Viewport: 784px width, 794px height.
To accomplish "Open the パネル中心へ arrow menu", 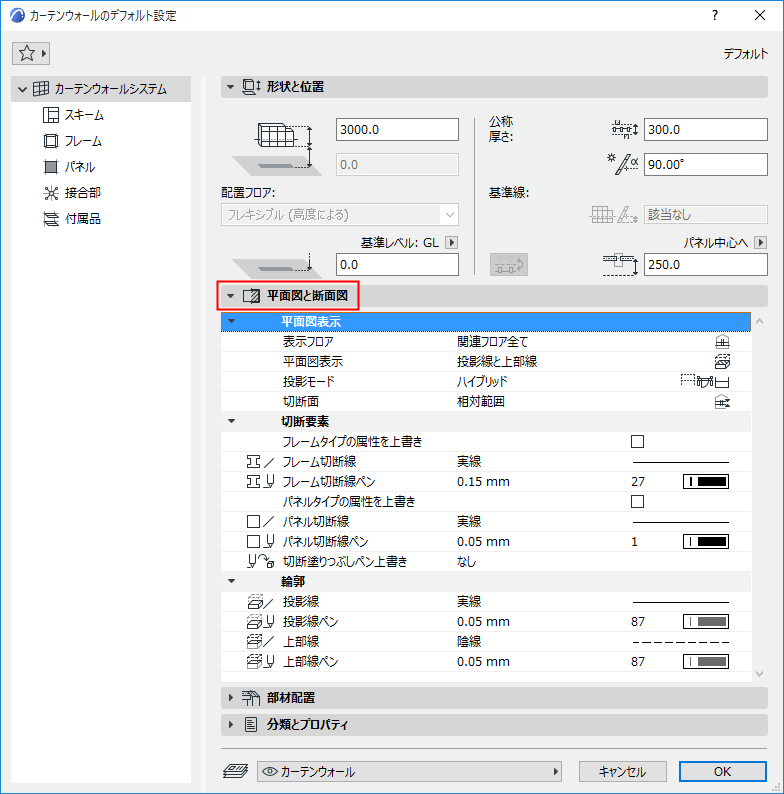I will (760, 243).
